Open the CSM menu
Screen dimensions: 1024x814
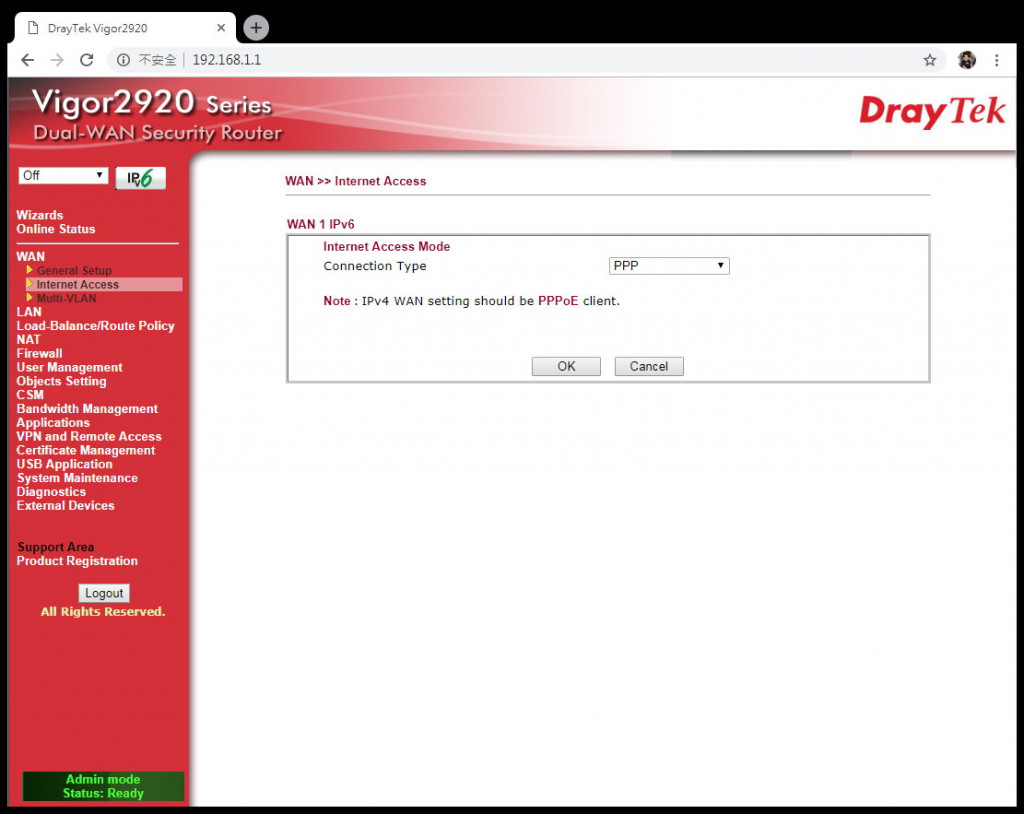coord(30,395)
